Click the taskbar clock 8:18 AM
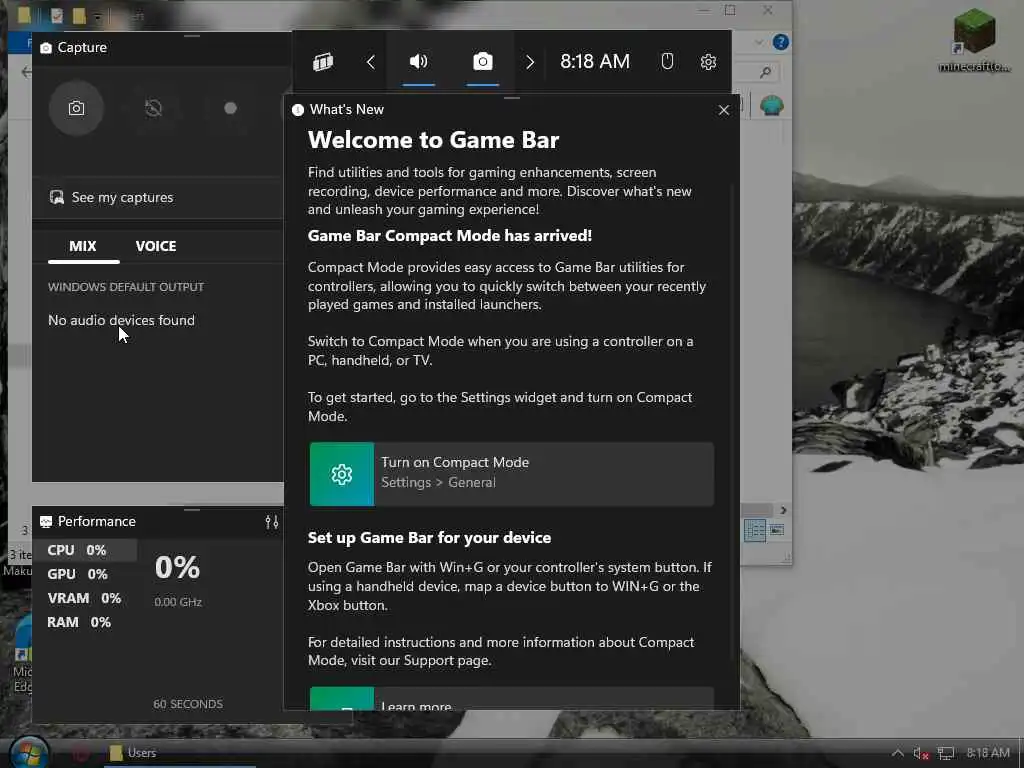 (x=987, y=753)
